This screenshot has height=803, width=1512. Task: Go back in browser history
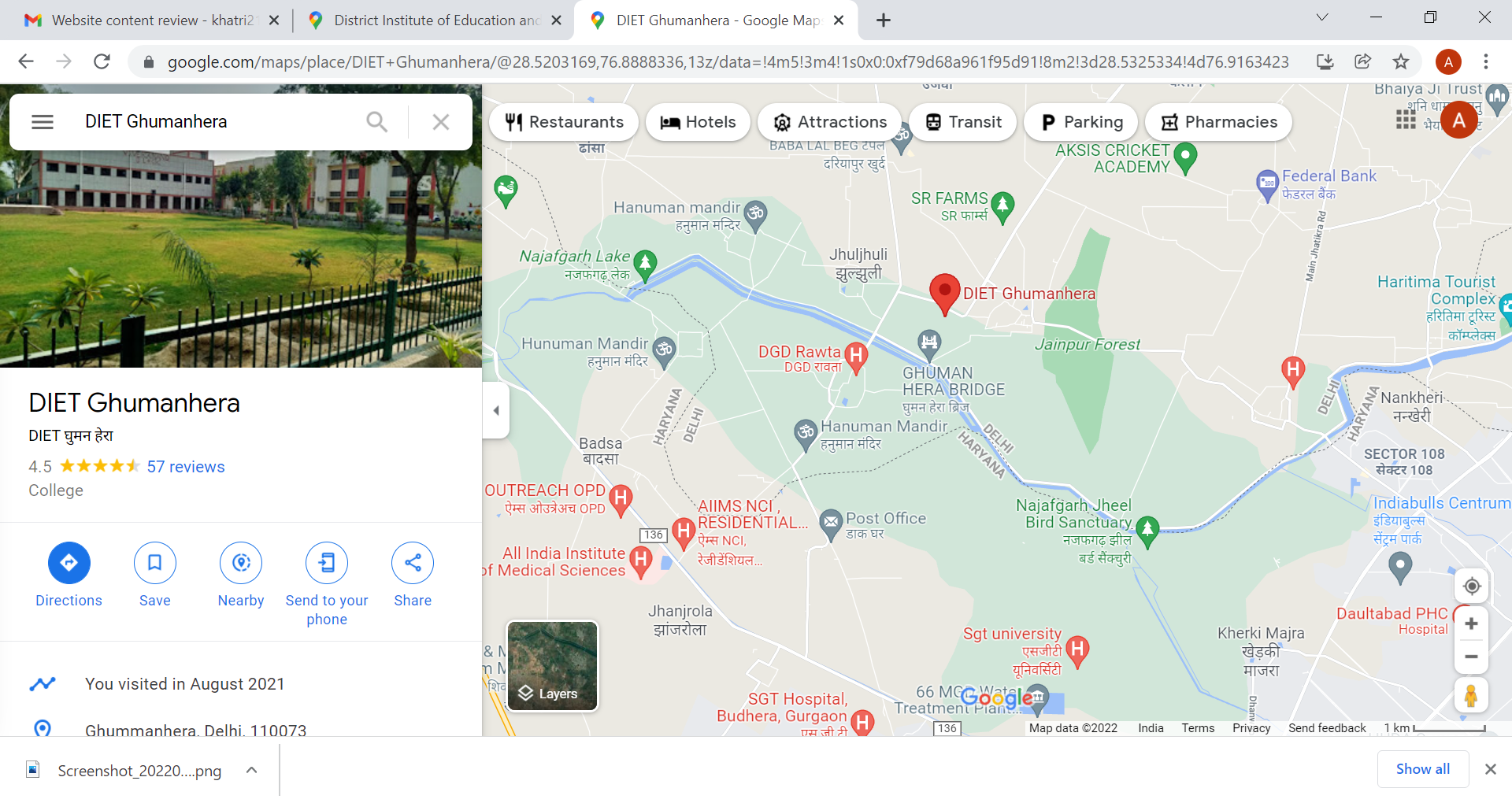click(x=26, y=61)
